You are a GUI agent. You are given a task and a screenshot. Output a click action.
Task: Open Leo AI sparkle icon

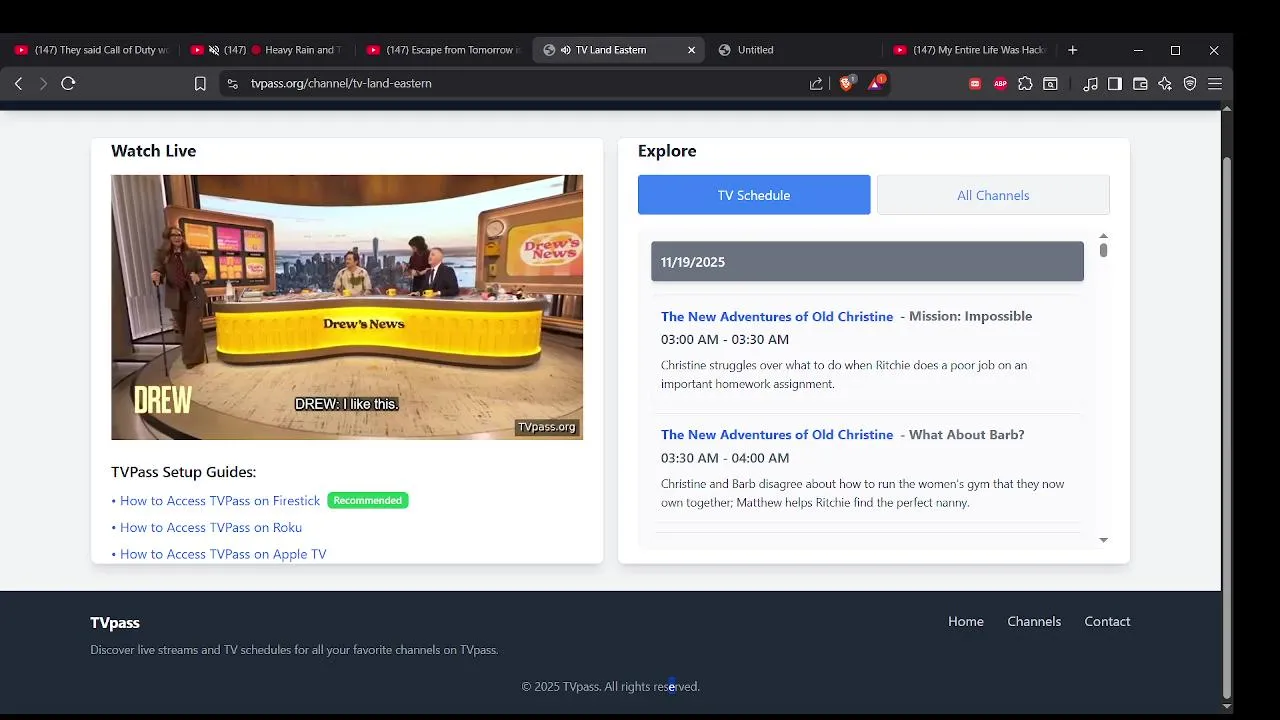click(1165, 84)
